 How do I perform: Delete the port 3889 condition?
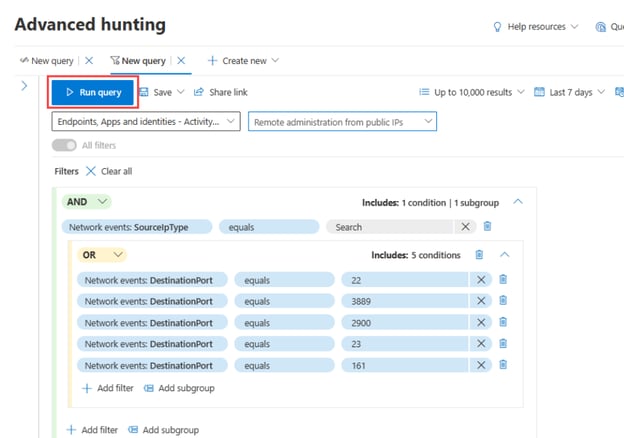[x=503, y=300]
